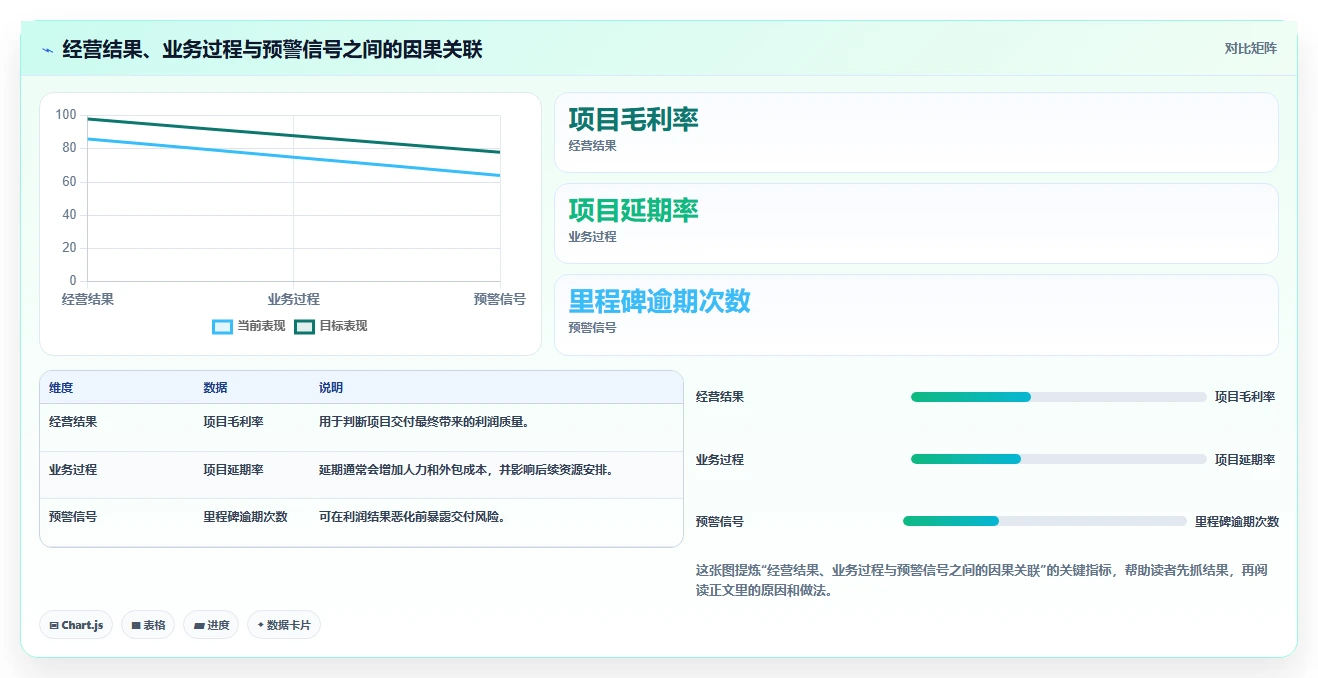Click the 业务过程 chart axis label
The height and width of the screenshot is (678, 1318).
(x=294, y=299)
